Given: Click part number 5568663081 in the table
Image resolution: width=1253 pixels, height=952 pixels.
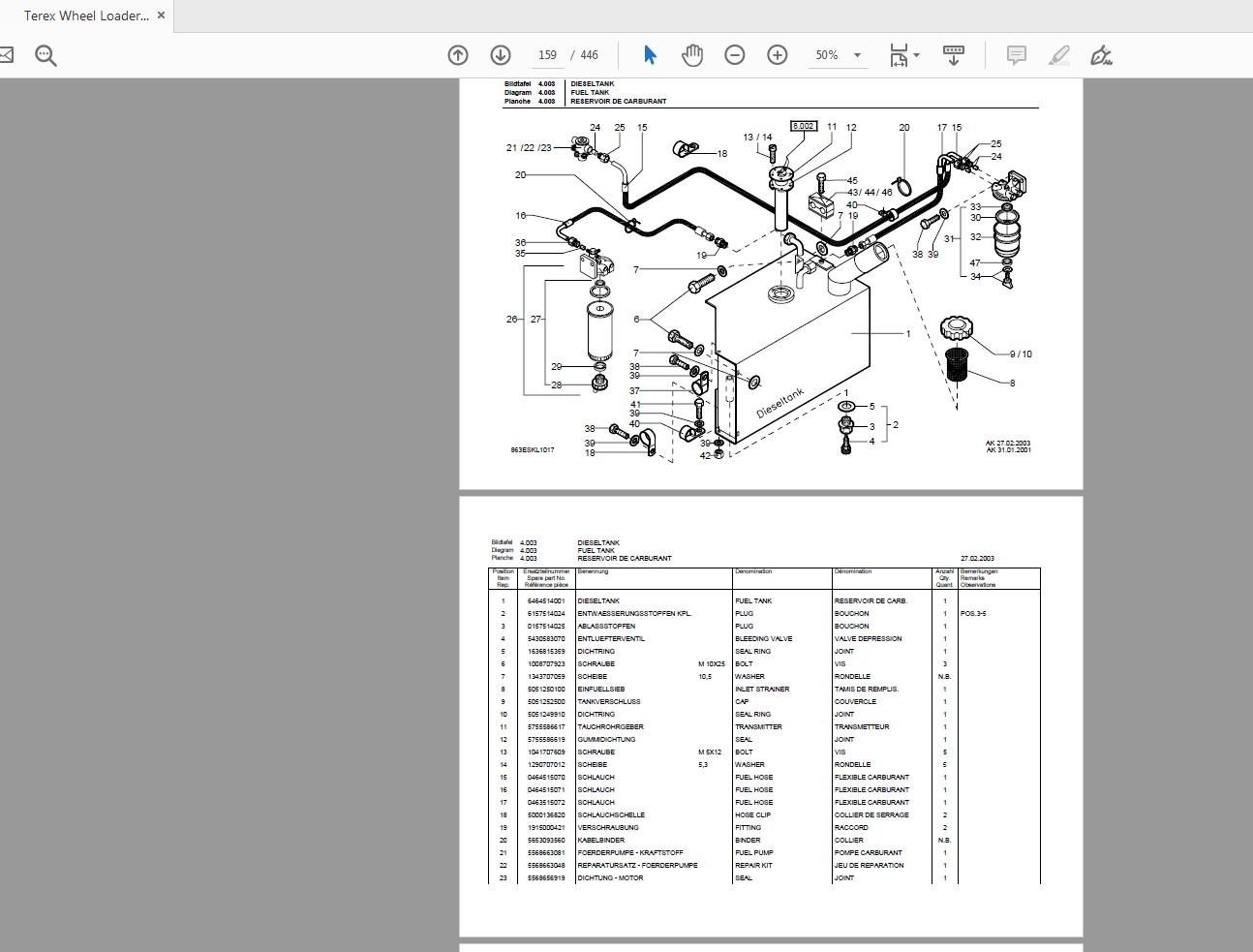Looking at the screenshot, I should [x=546, y=853].
